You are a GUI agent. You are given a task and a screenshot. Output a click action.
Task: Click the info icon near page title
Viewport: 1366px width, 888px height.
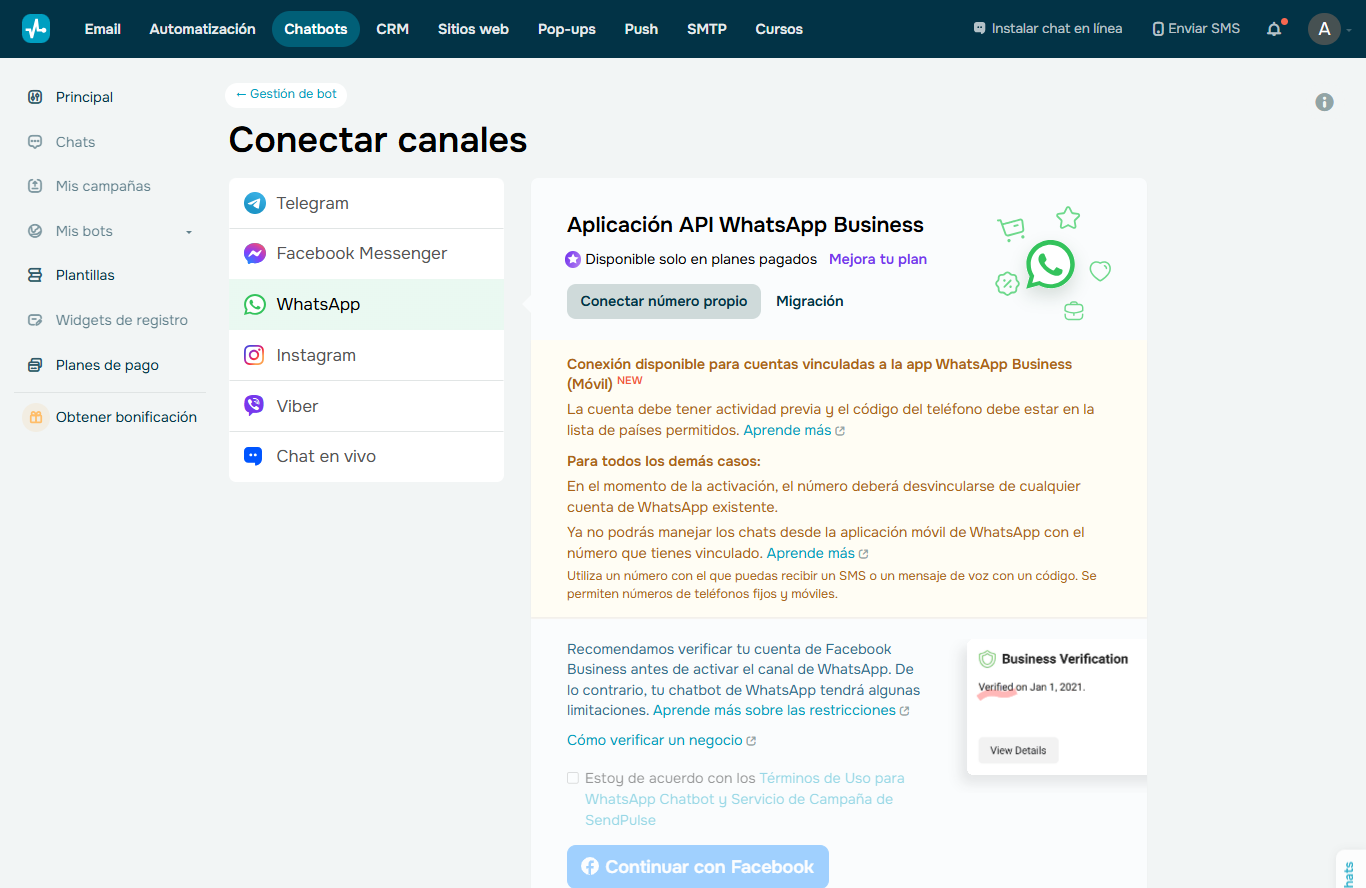coord(1324,102)
